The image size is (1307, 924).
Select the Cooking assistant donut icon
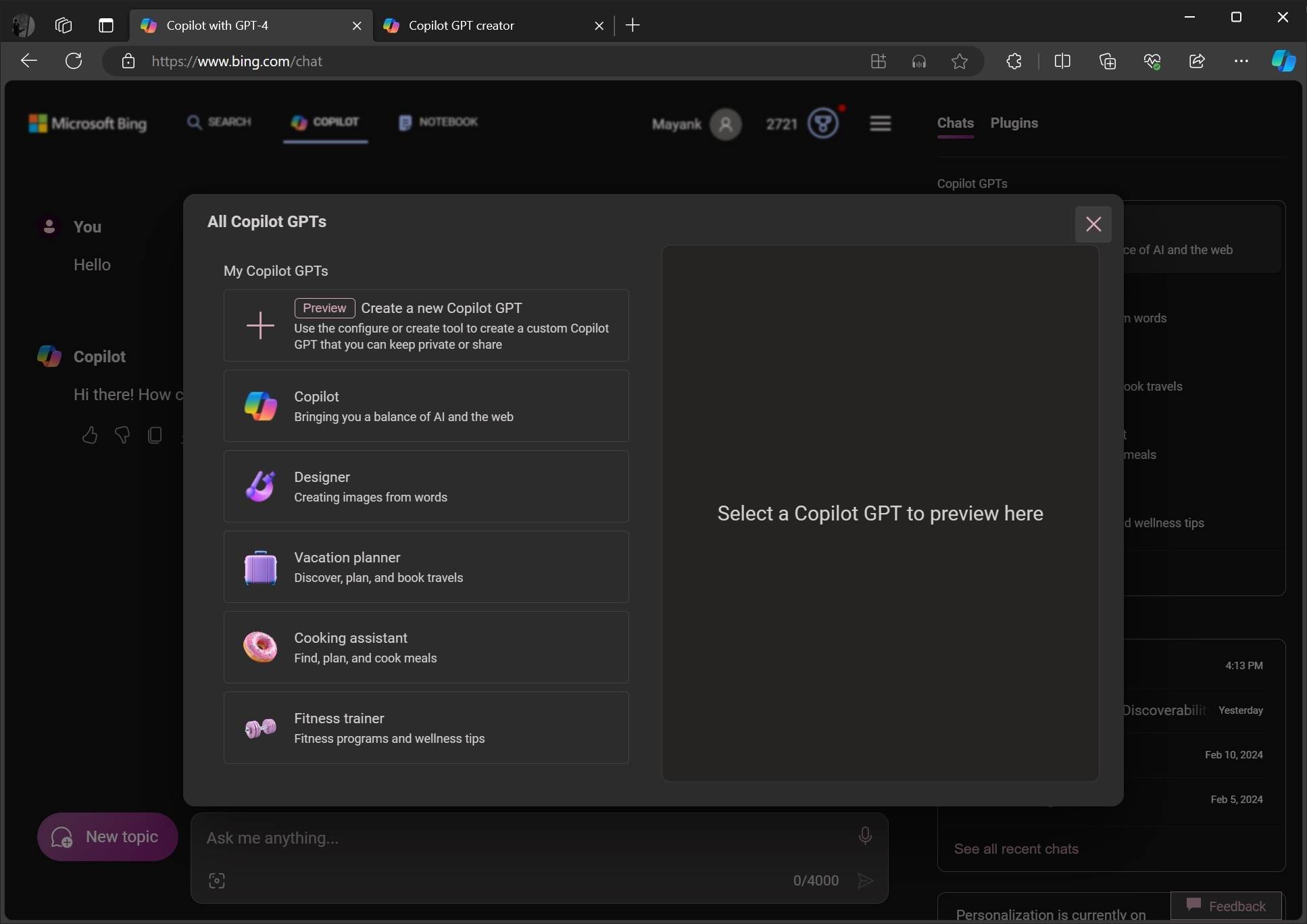[x=260, y=647]
